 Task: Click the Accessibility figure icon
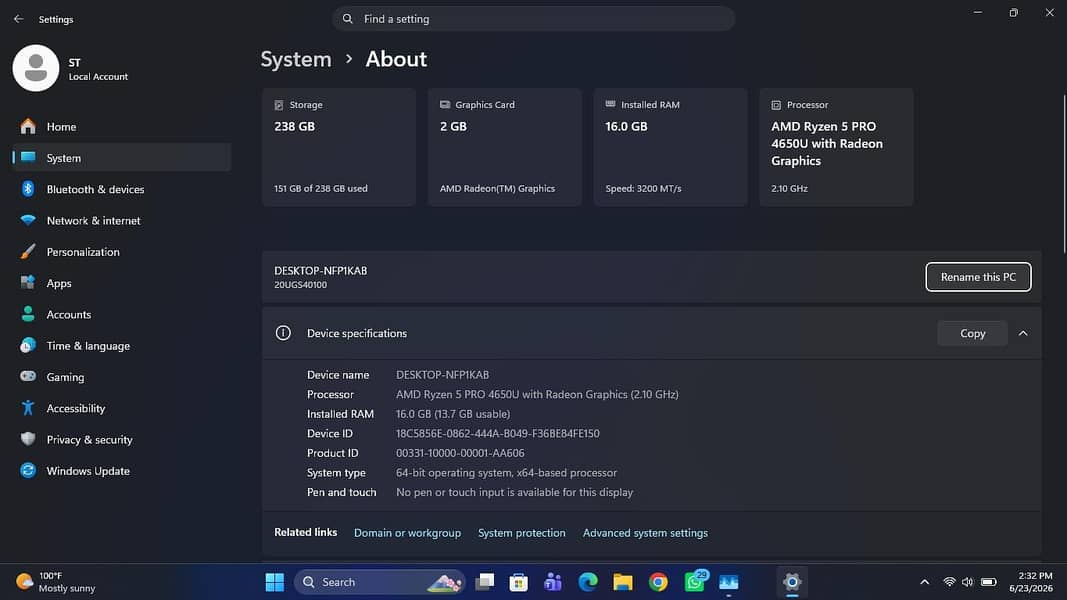pos(28,407)
